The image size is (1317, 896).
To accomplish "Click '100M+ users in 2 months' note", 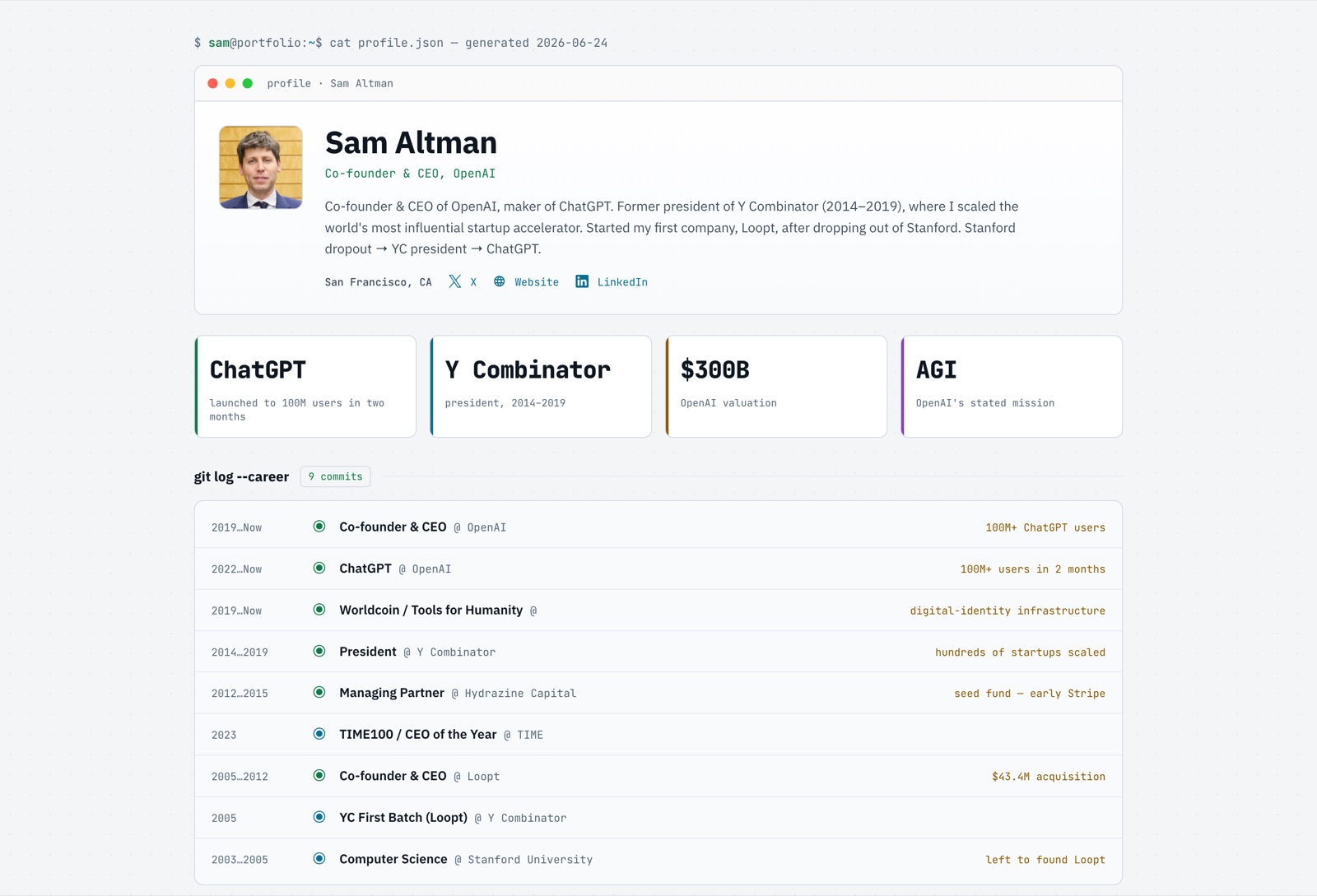I will coord(1033,569).
